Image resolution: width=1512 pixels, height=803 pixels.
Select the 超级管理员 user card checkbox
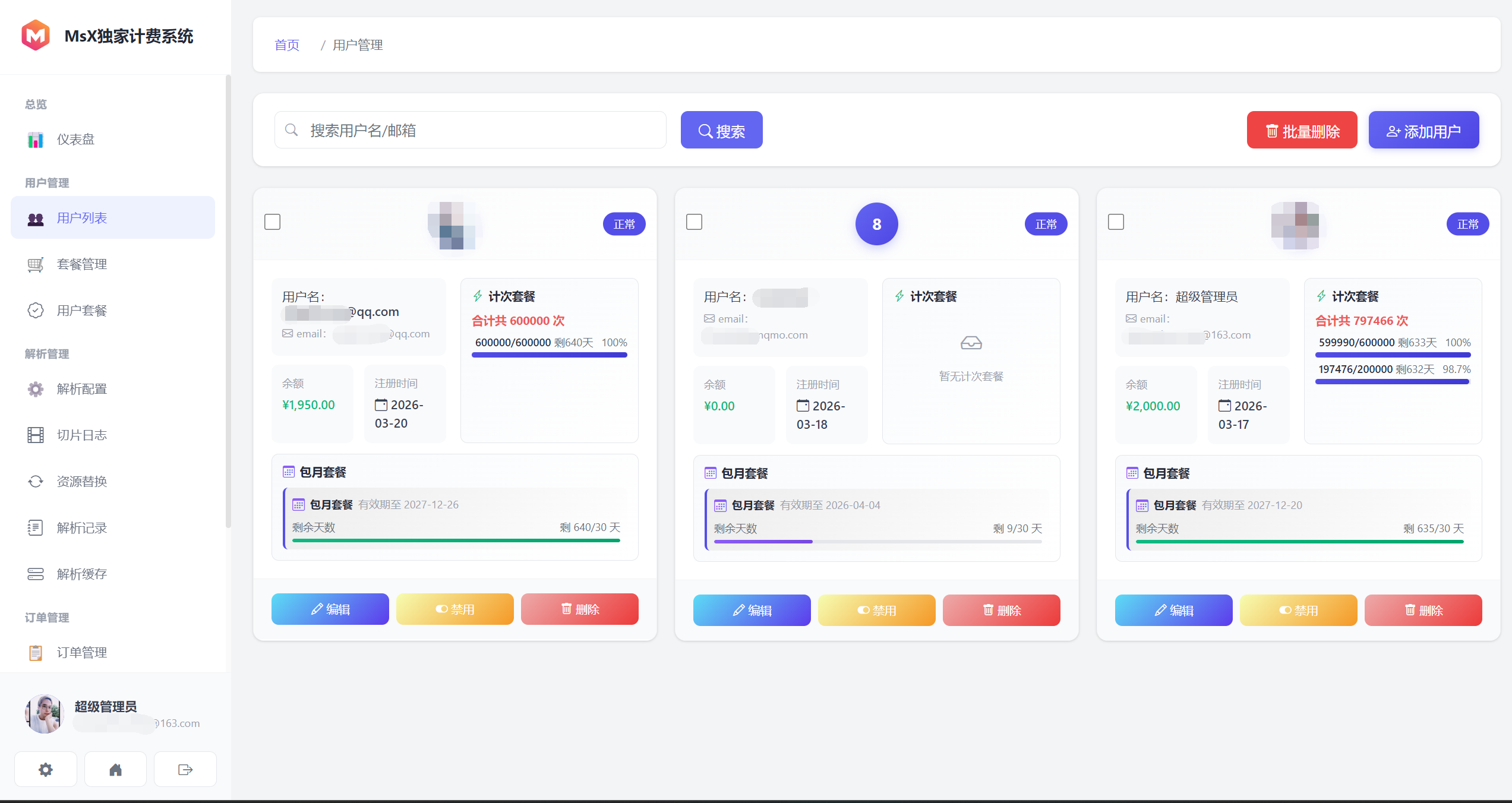[1116, 222]
